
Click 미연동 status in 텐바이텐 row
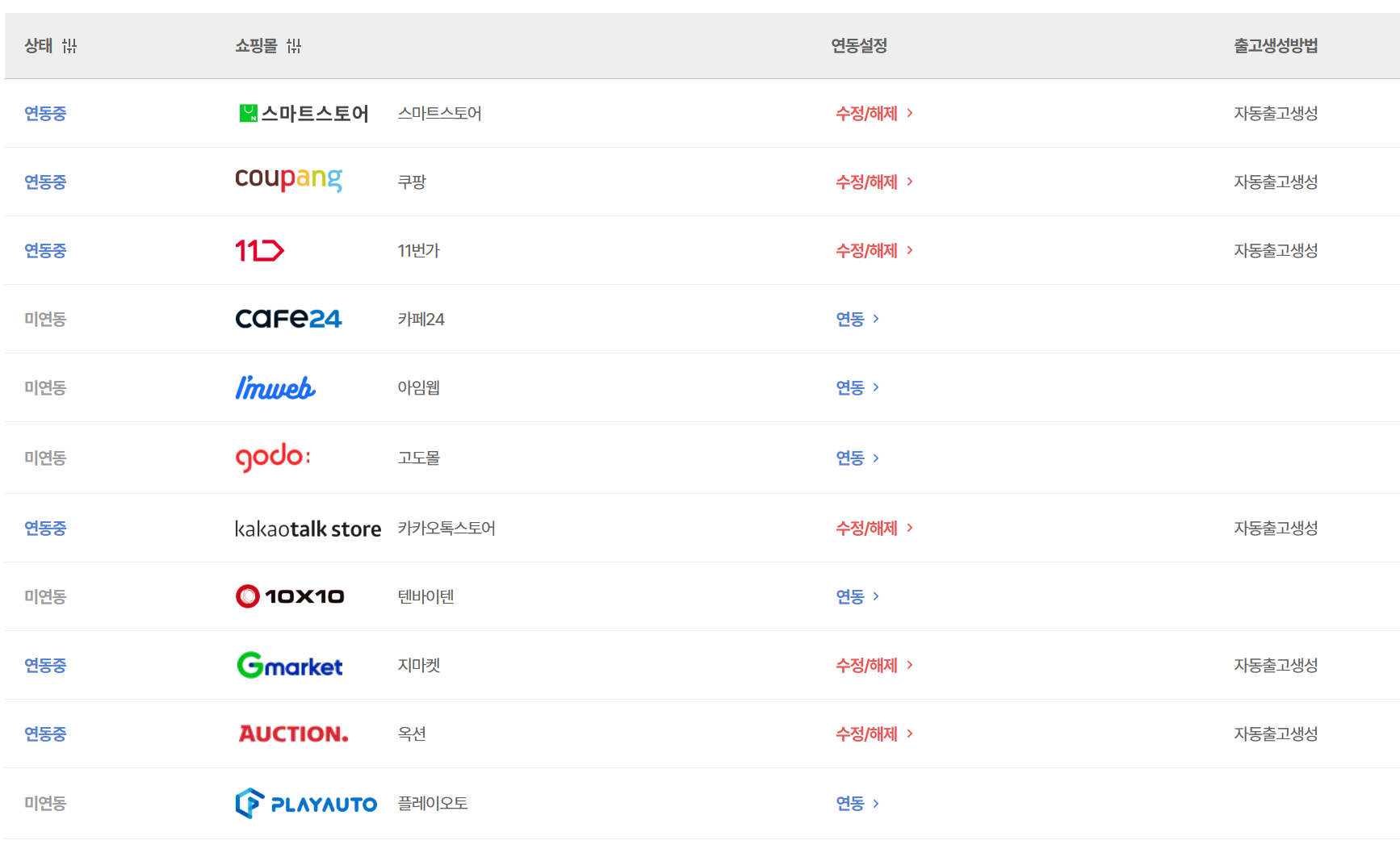[x=45, y=597]
